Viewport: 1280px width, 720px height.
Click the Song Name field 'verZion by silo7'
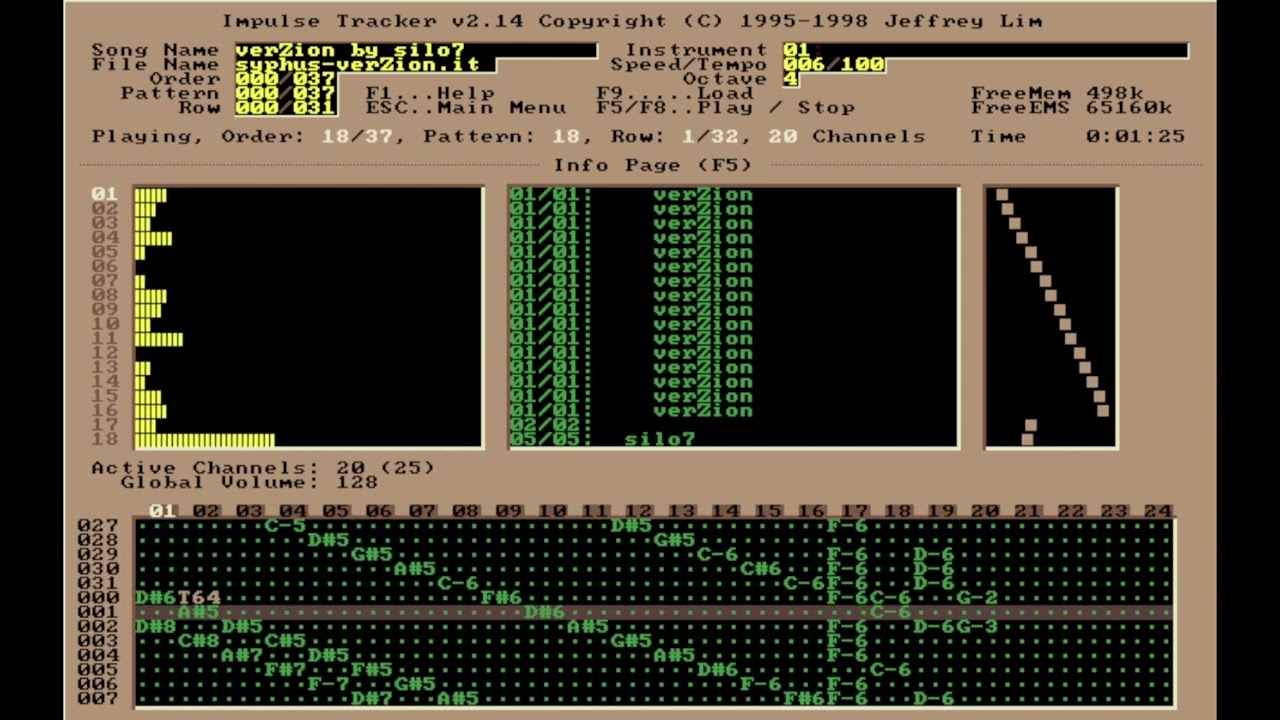(415, 50)
